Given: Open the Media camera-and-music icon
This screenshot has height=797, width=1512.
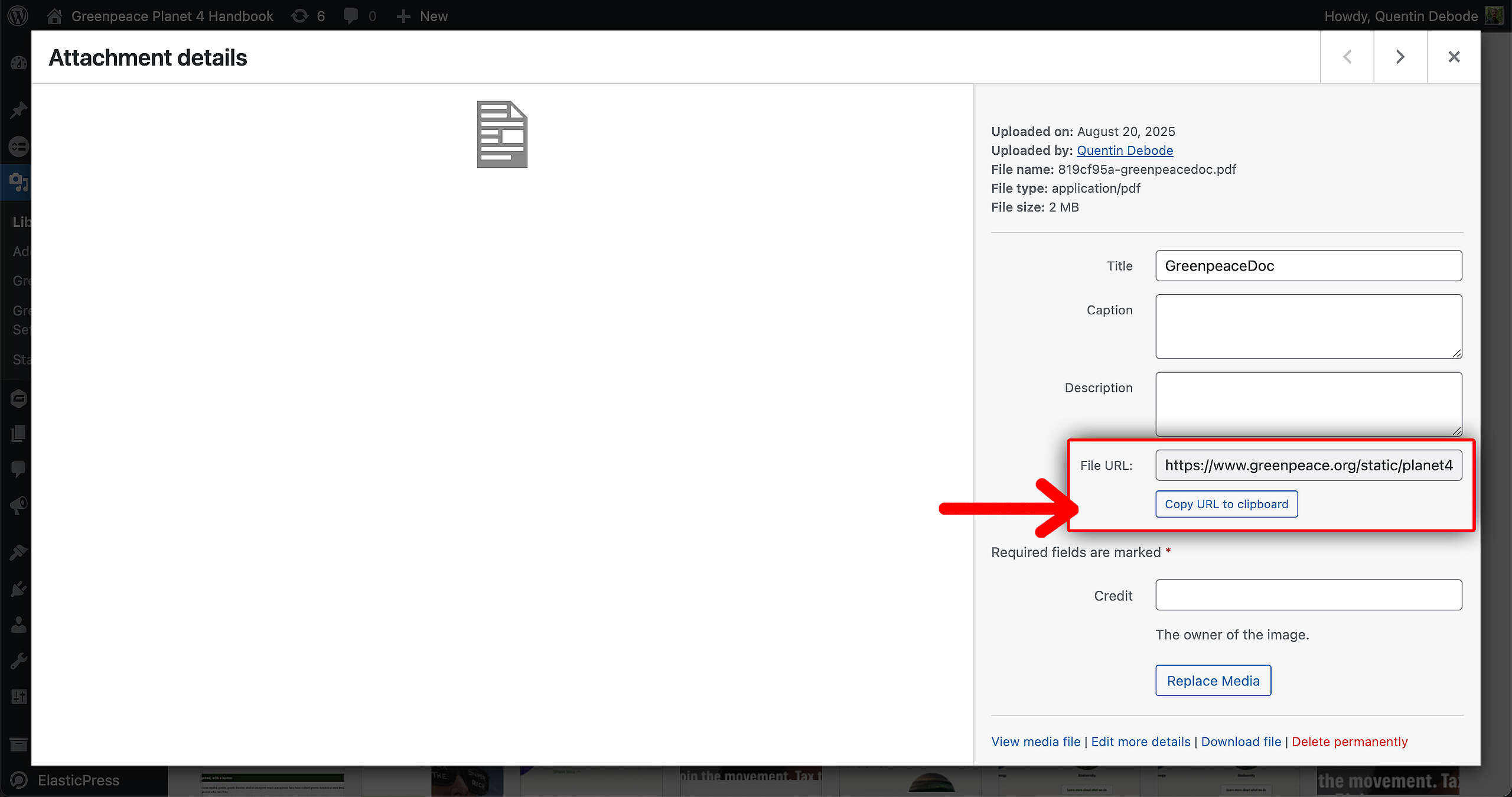Looking at the screenshot, I should [x=18, y=182].
